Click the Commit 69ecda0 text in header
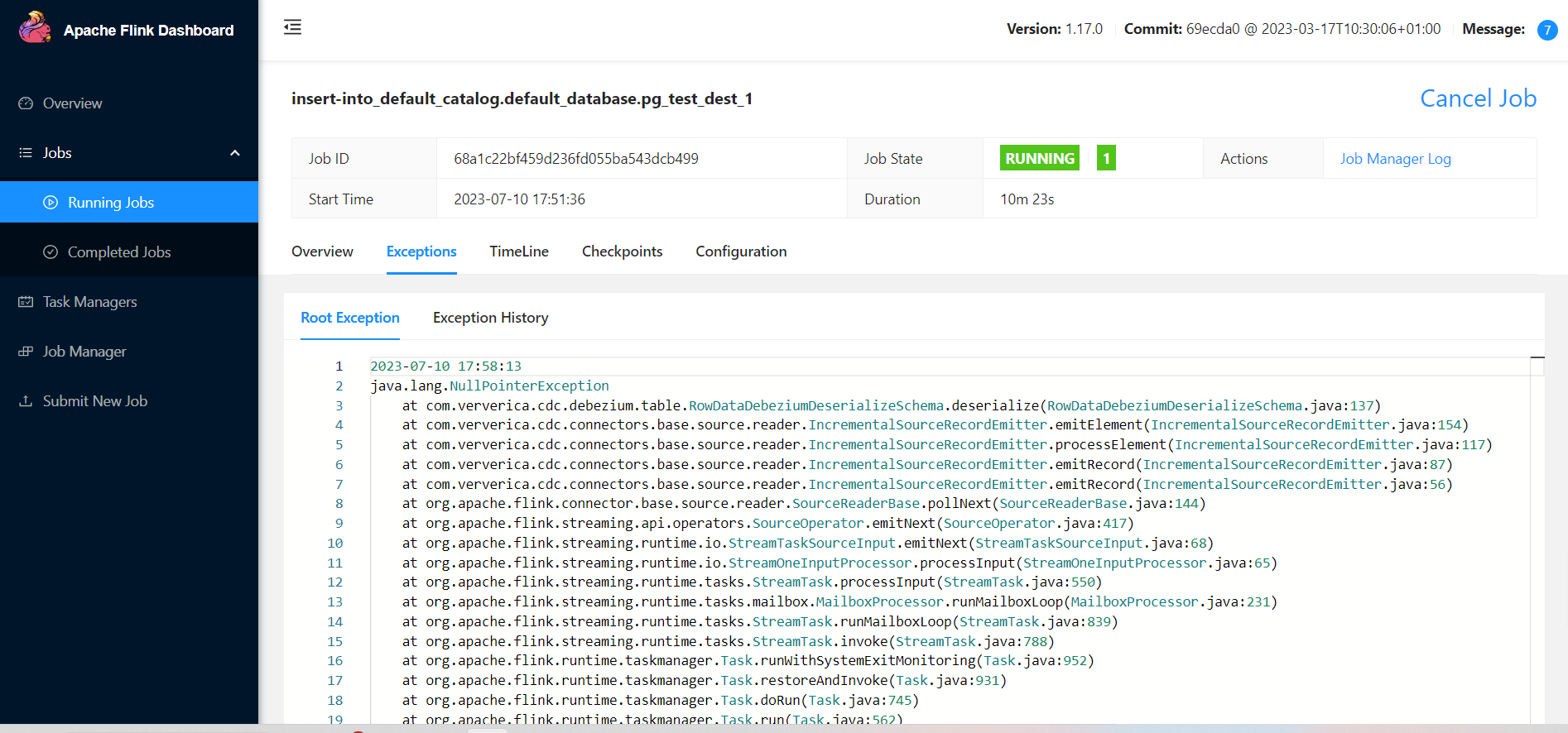 tap(1282, 29)
